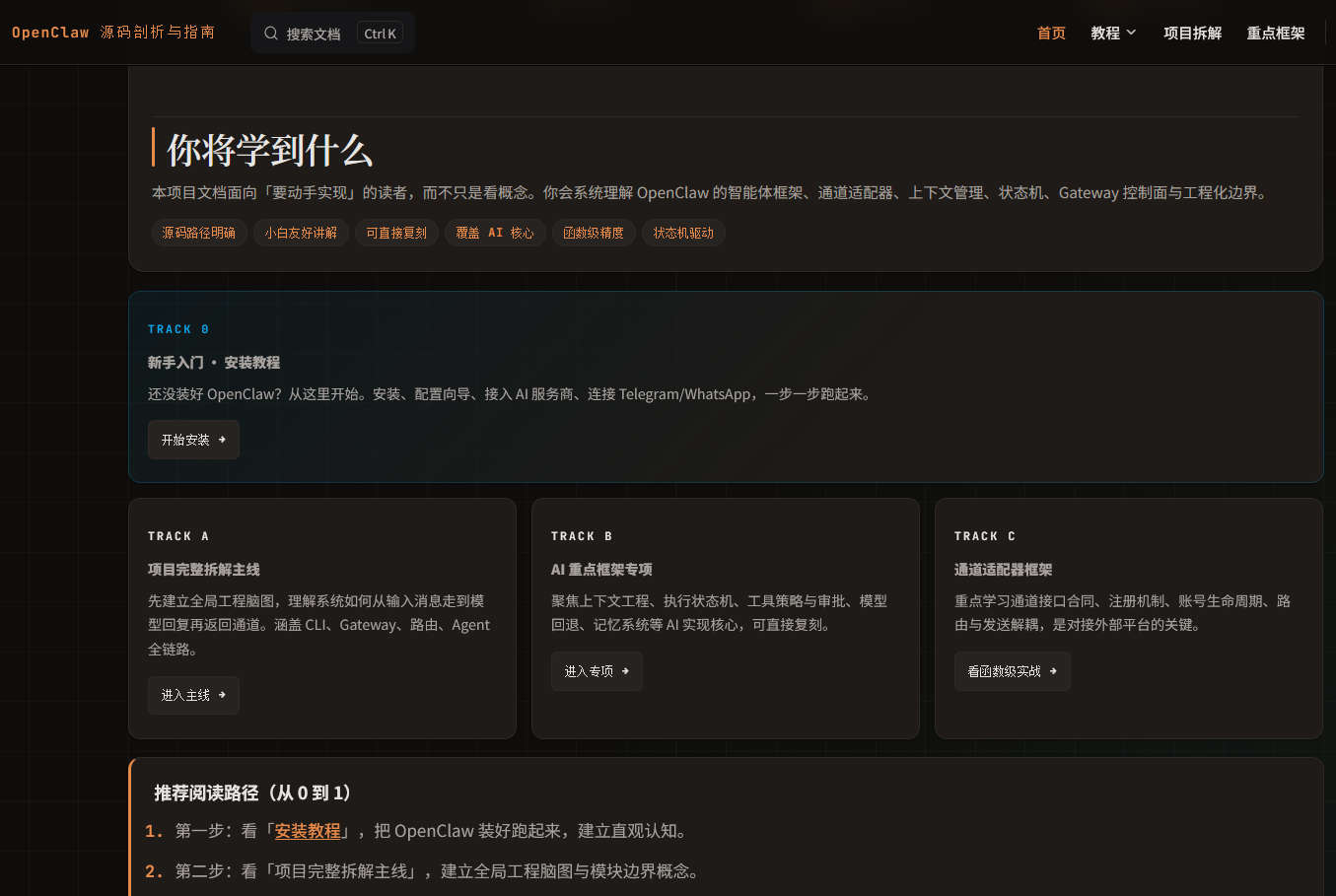Click the arrow icon in 进入专项
This screenshot has height=896, width=1336.
click(625, 671)
